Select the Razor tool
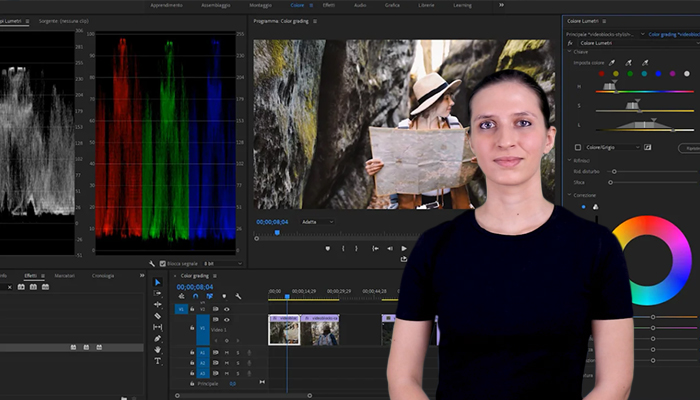This screenshot has width=700, height=400. (157, 316)
